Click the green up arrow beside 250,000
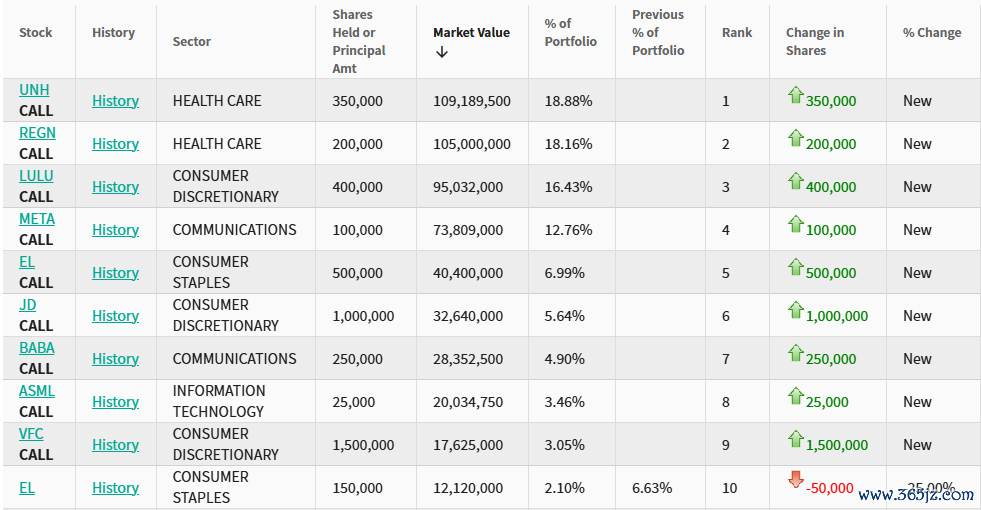Image resolution: width=981 pixels, height=510 pixels. (x=795, y=353)
